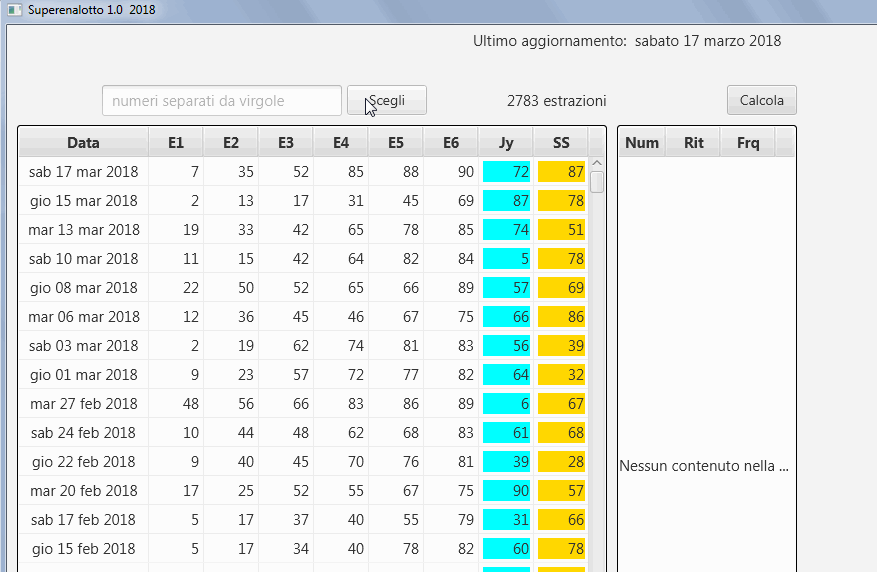
Task: Focus the 'numeri separati da virgole' input field
Action: (x=221, y=101)
